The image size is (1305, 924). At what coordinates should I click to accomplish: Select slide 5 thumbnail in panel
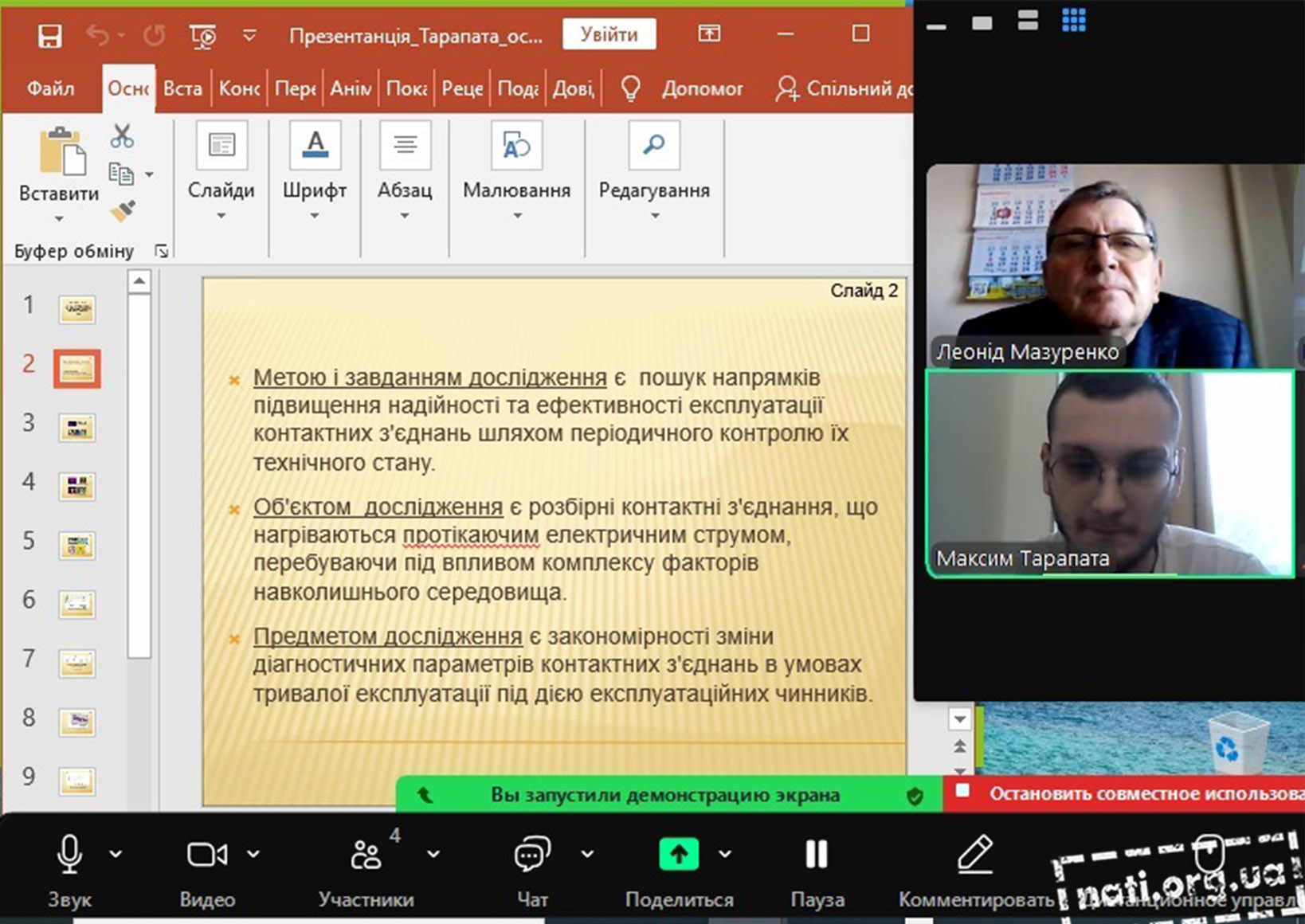point(77,546)
